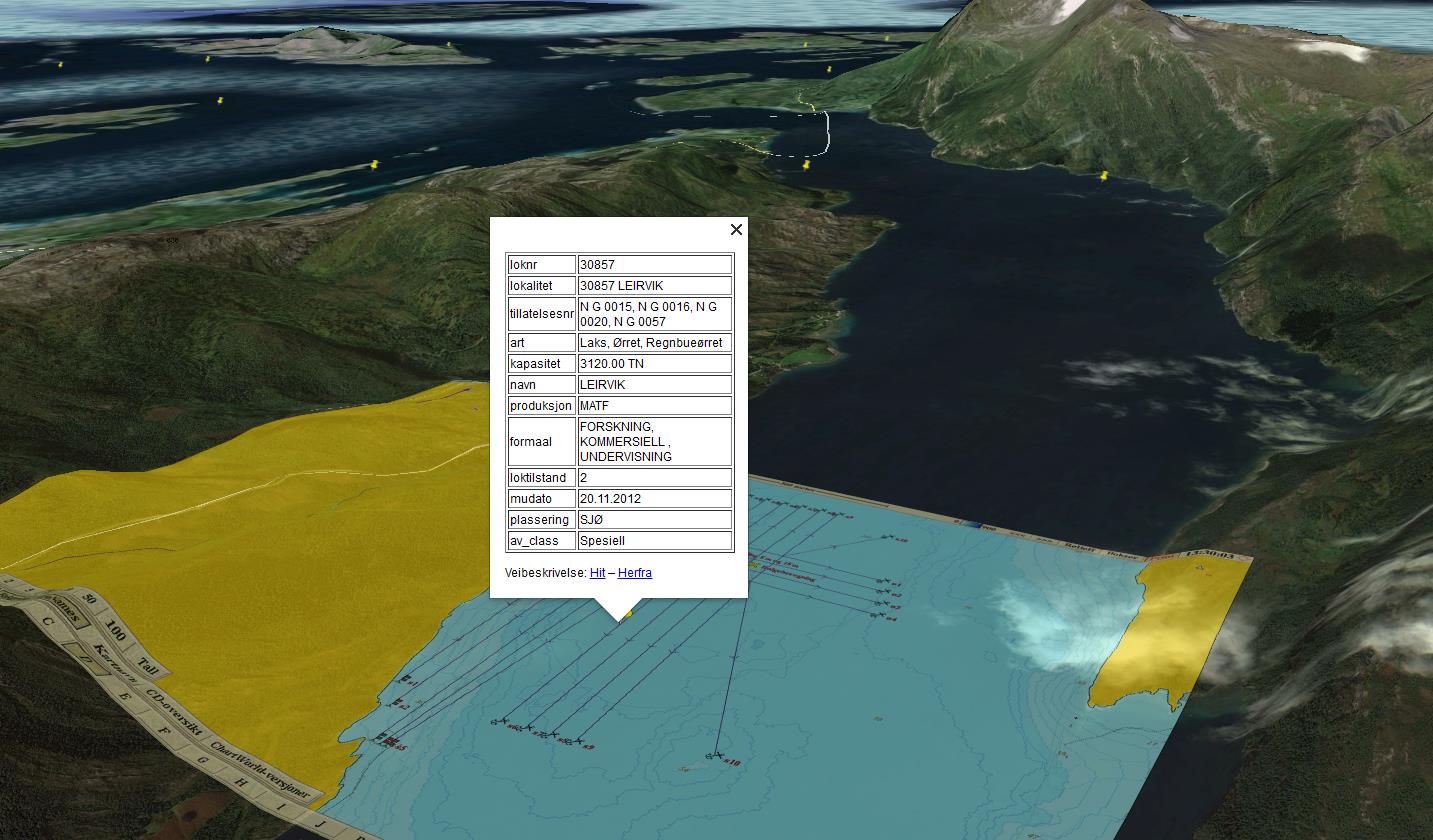Viewport: 1433px width, 840px height.
Task: Click the '50' button on the chart overlay
Action: (89, 599)
